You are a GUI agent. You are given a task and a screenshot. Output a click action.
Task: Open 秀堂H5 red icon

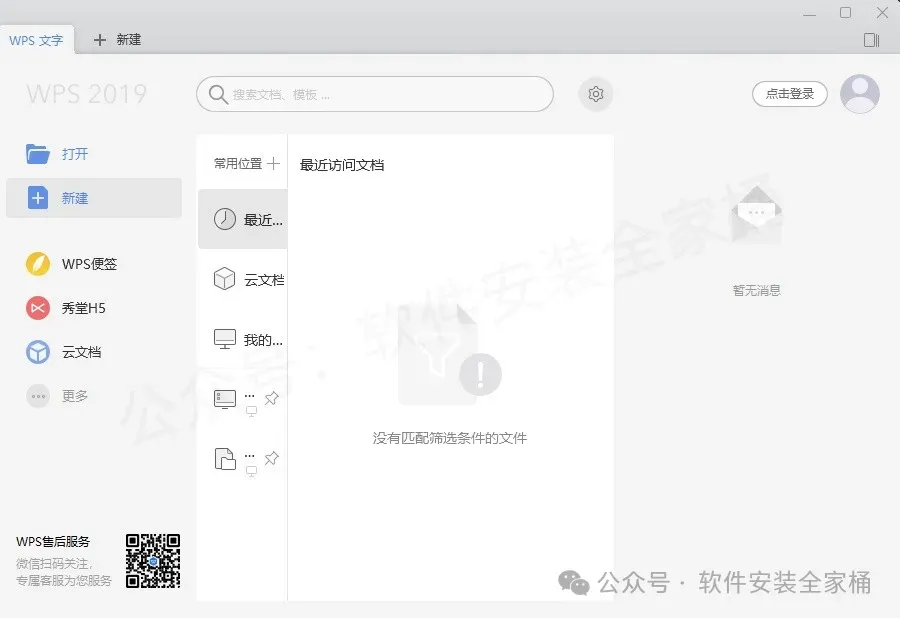[x=38, y=308]
